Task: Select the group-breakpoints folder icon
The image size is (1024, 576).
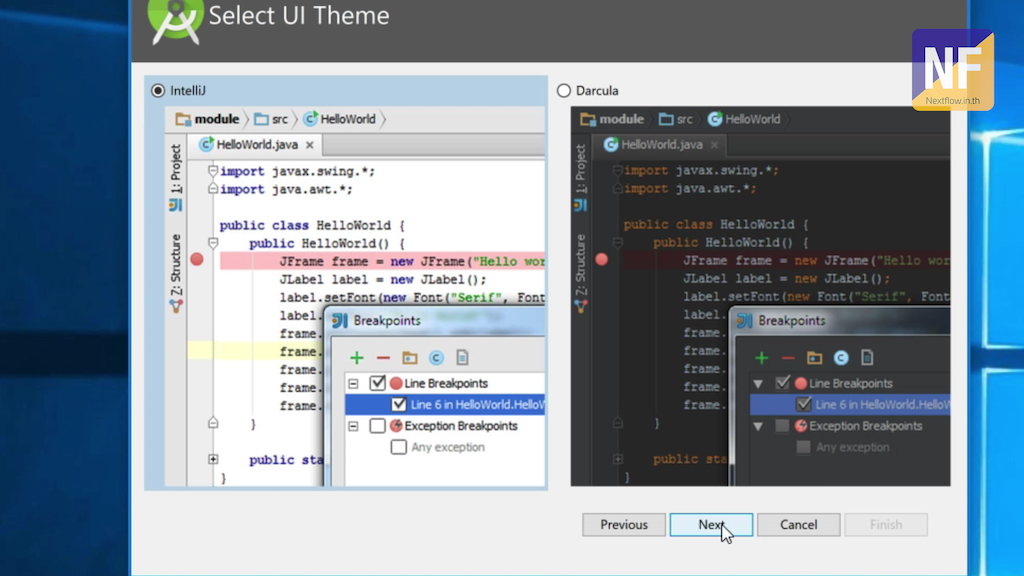Action: pyautogui.click(x=410, y=357)
